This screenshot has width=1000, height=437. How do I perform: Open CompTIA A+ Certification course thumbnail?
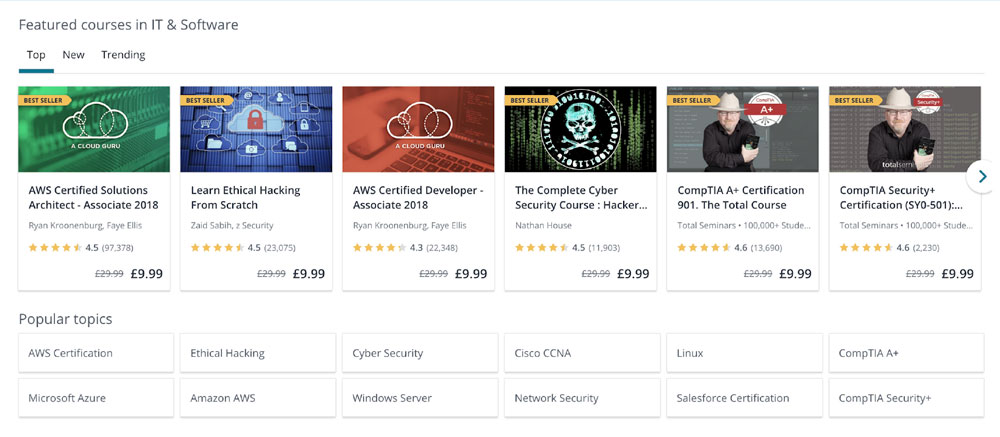[743, 130]
